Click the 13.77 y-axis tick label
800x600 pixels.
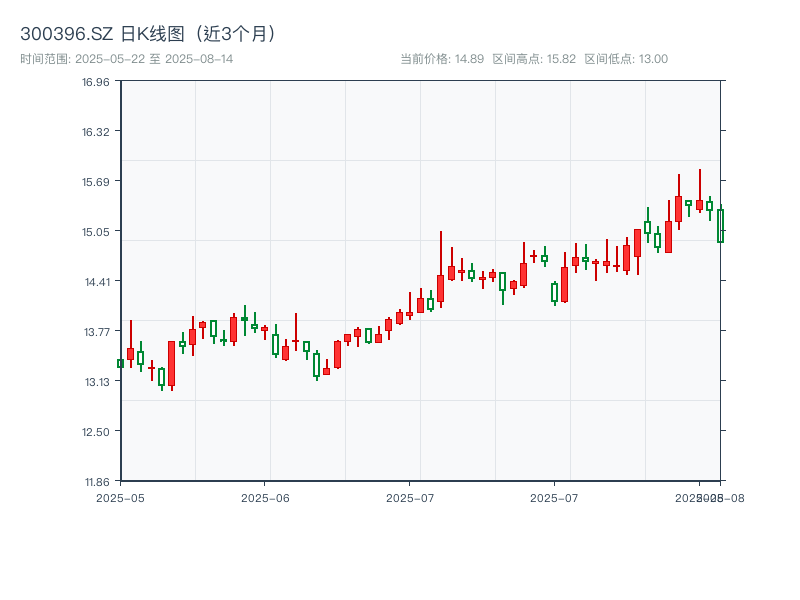(95, 332)
